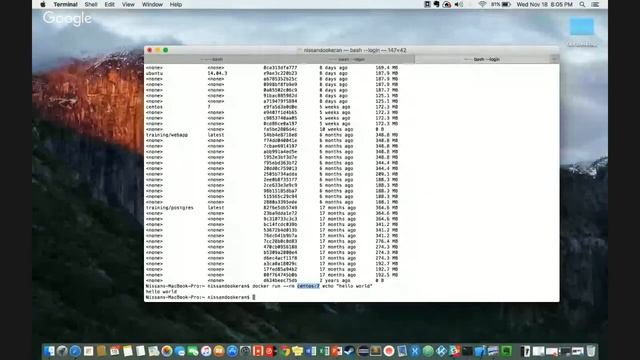Open the blue Messages bubble in Dock
The image size is (640, 360).
tap(180, 351)
